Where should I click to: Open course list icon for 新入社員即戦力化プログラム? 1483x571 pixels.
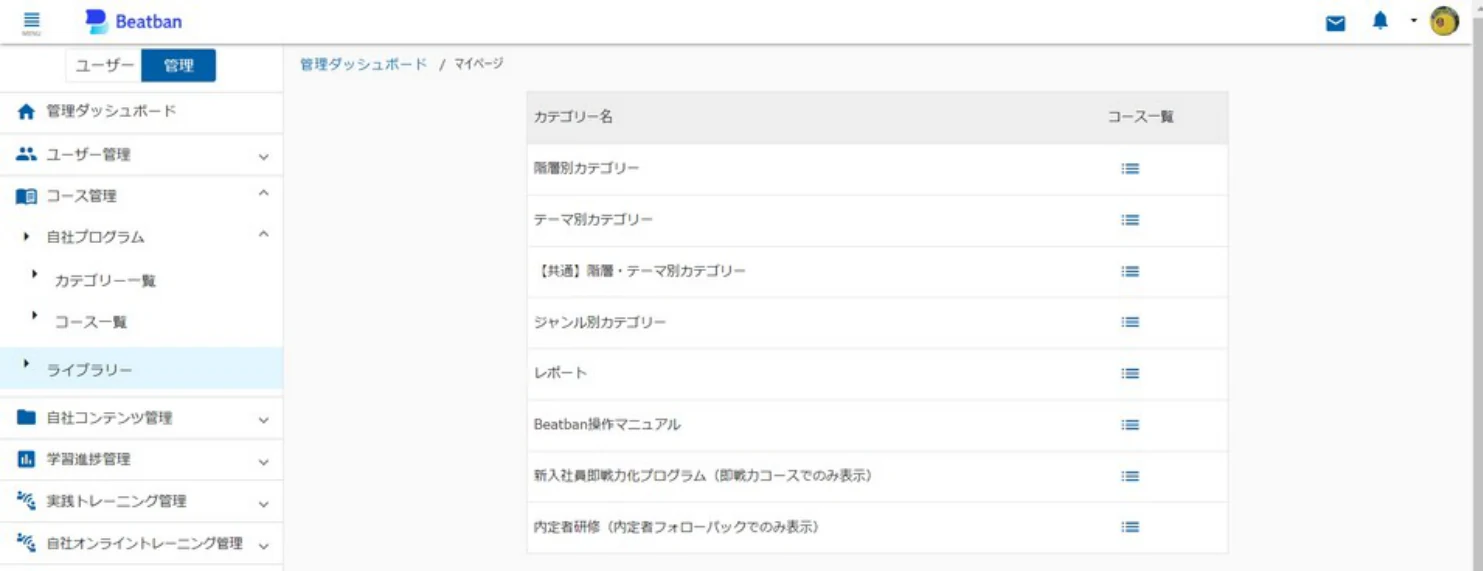[x=1130, y=476]
